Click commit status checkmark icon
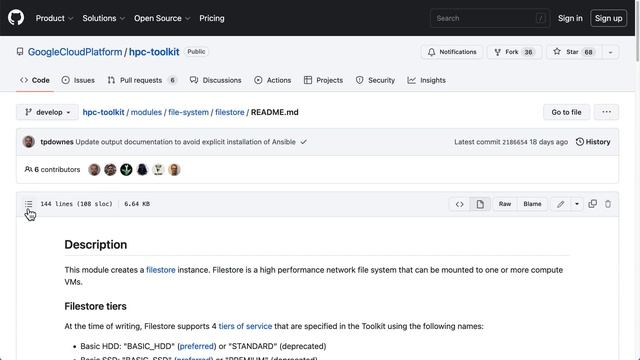 coord(304,142)
